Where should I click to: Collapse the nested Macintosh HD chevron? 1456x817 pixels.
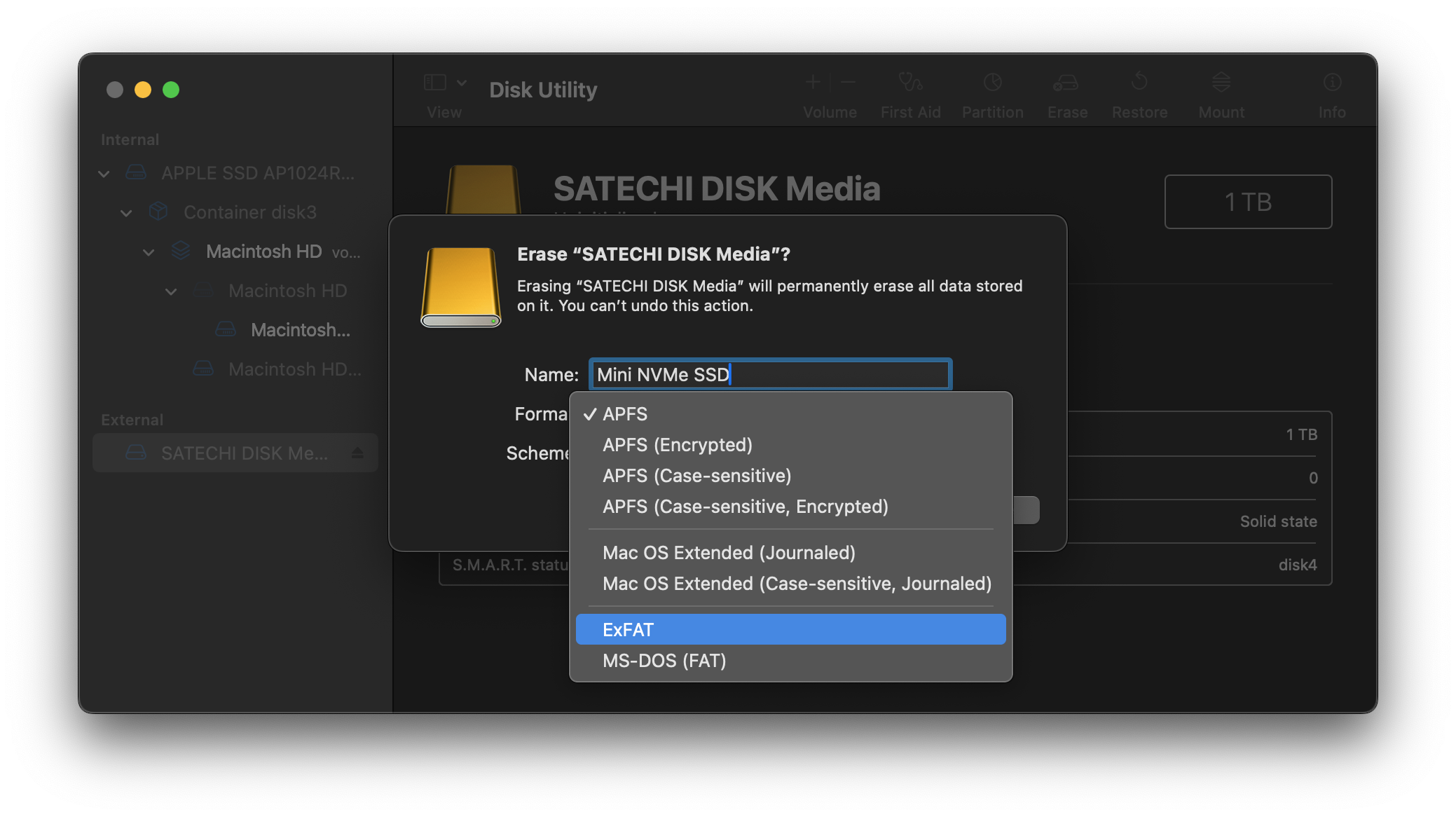click(x=171, y=291)
